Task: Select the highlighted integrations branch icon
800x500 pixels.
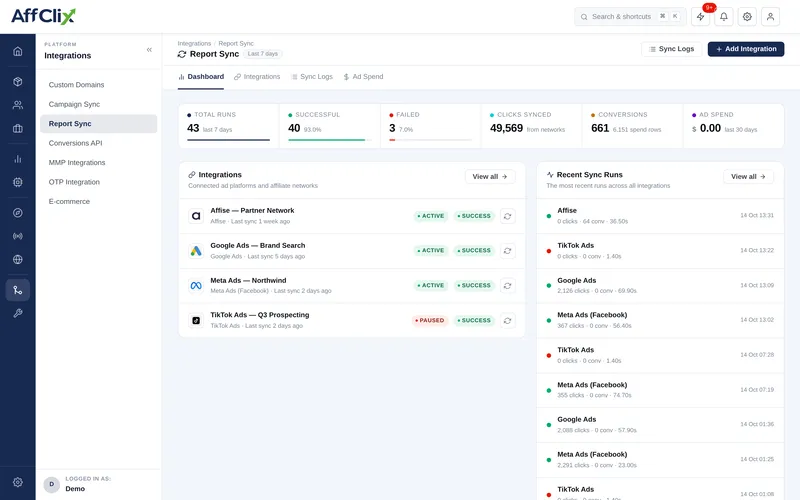Action: coord(17,290)
